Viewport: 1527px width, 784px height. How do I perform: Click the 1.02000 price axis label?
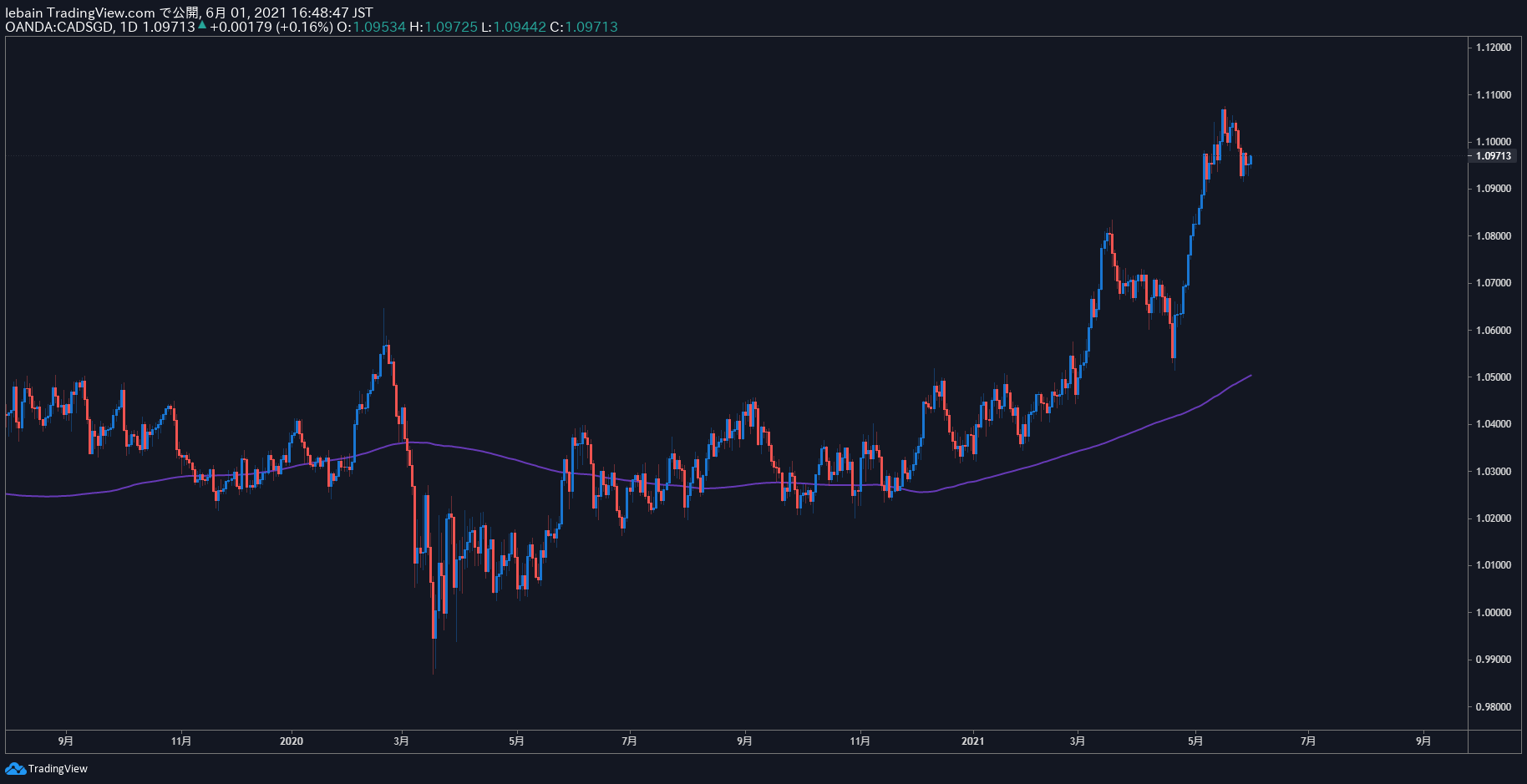[1494, 518]
